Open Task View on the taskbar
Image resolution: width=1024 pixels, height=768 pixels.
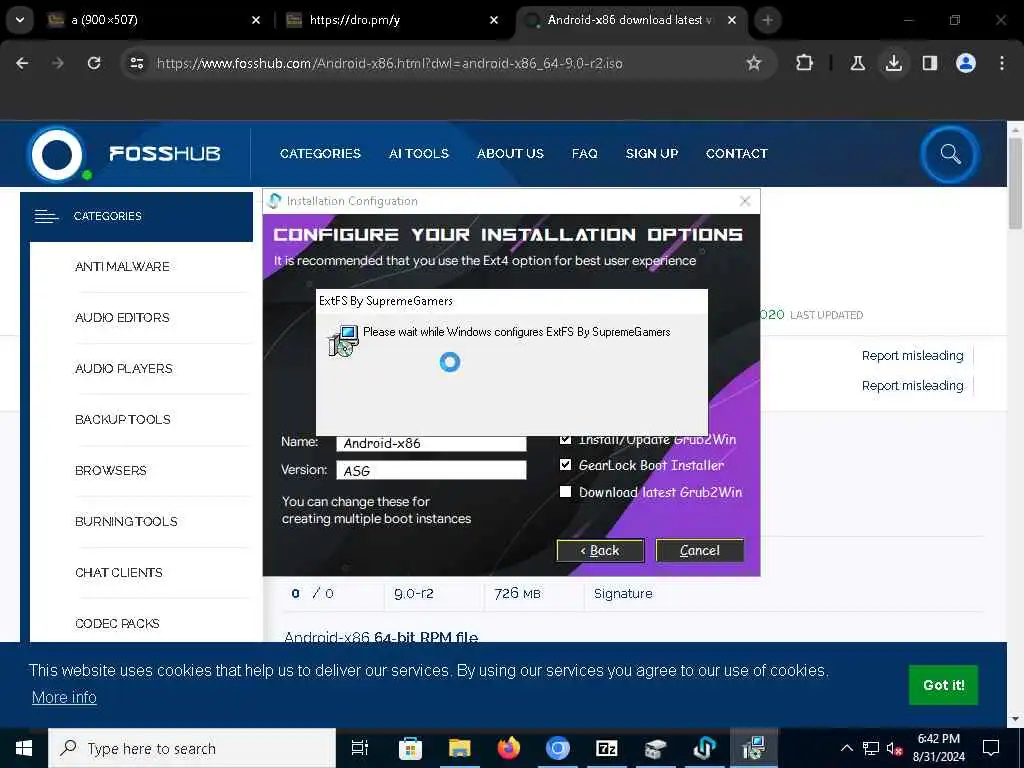coord(360,748)
